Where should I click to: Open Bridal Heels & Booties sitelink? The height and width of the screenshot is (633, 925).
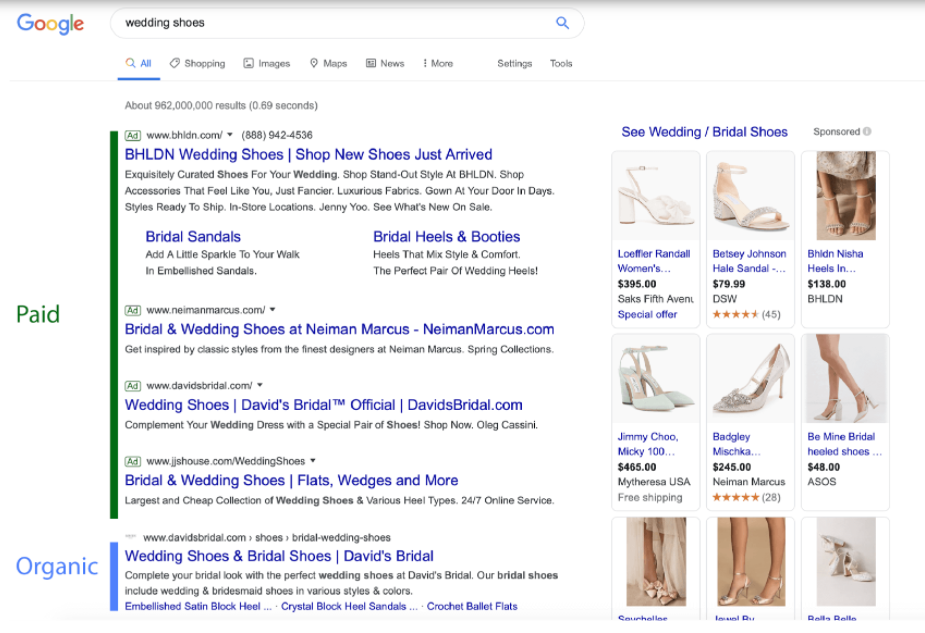click(x=447, y=237)
